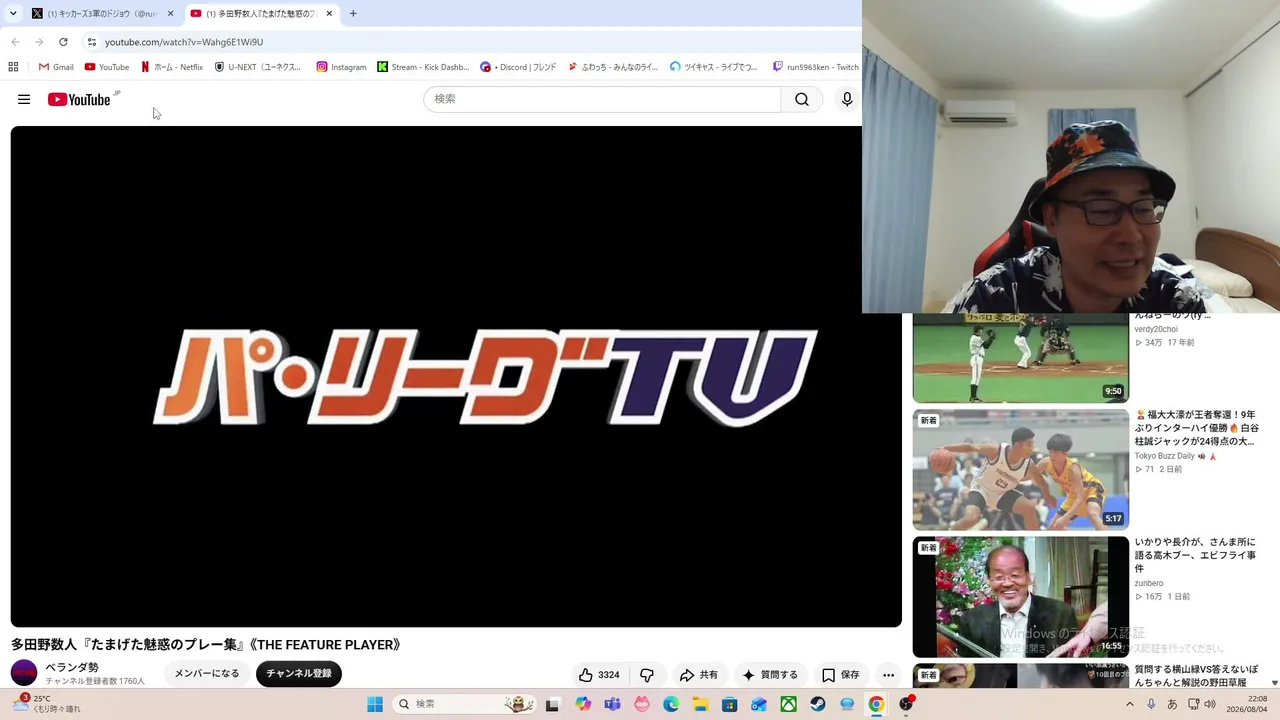Open more actions three-dot menu

tap(888, 675)
